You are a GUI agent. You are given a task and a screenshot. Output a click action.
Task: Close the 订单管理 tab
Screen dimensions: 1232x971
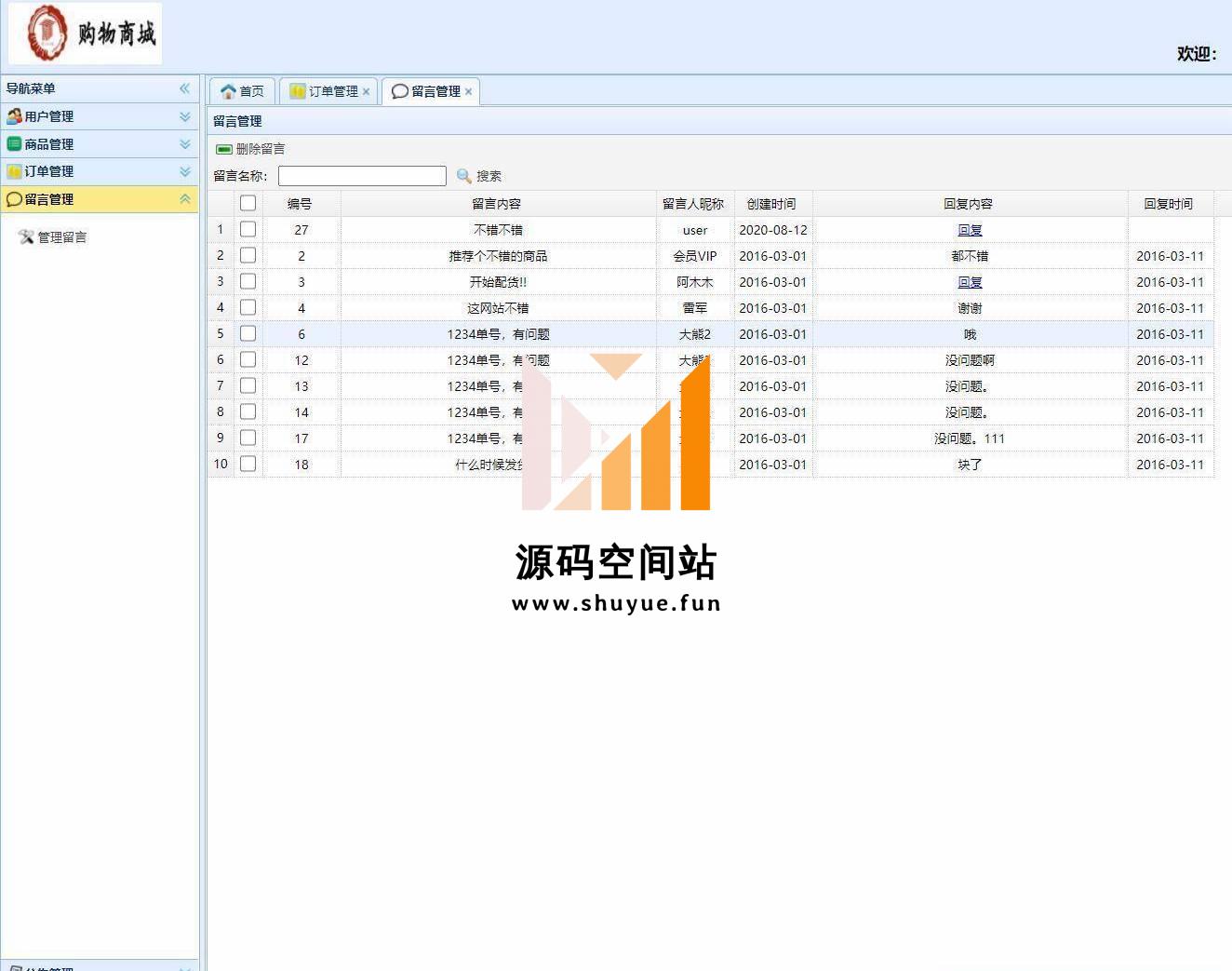(x=367, y=91)
